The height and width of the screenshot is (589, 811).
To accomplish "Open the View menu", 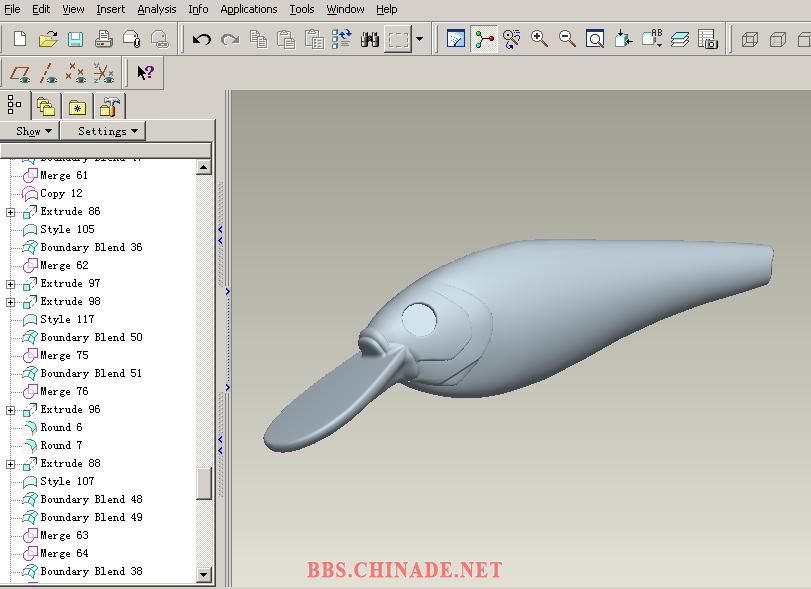I will [x=73, y=9].
